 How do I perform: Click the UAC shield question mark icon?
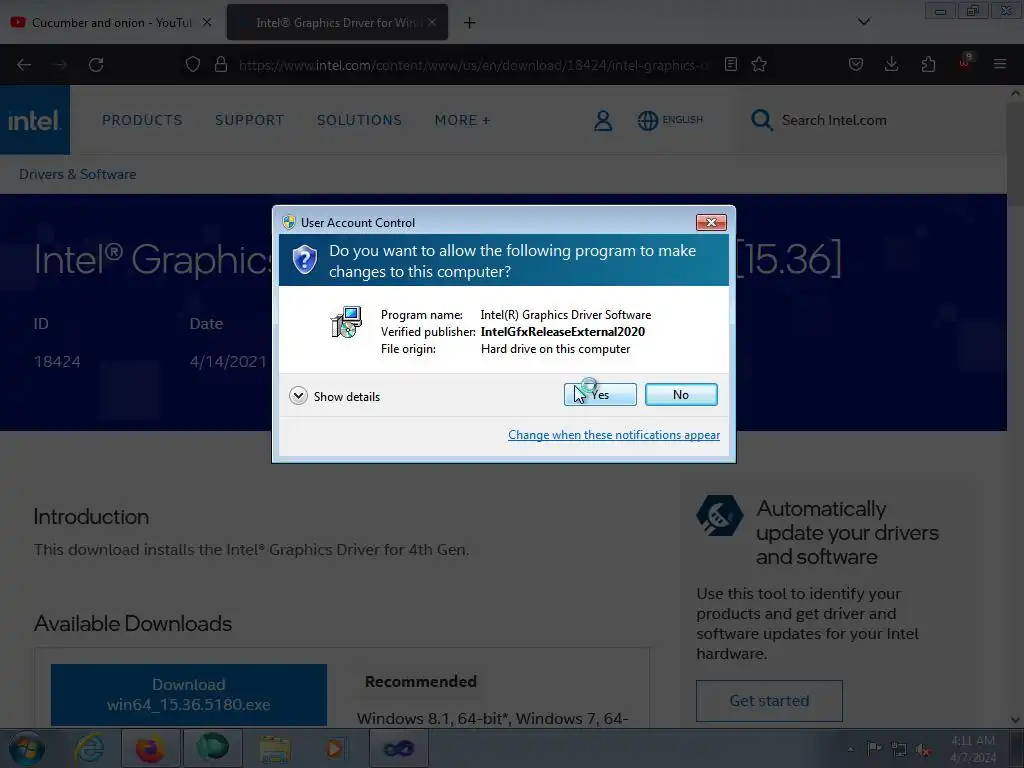(x=304, y=260)
